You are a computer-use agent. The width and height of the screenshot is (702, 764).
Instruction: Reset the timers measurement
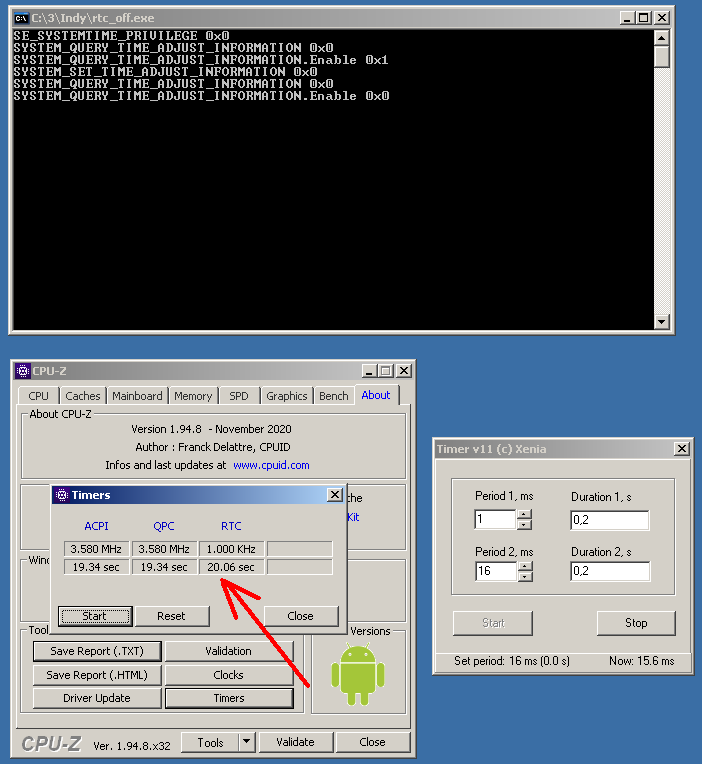click(172, 616)
